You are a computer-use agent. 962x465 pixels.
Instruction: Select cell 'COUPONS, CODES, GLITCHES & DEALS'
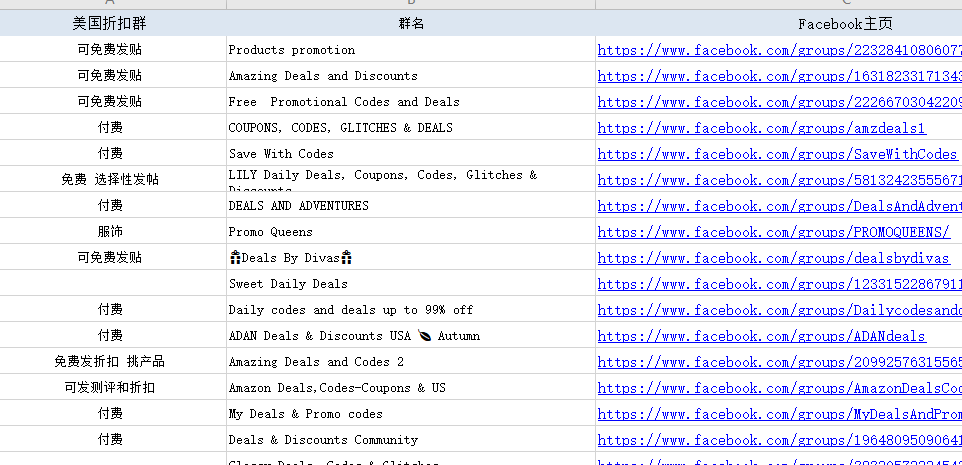click(411, 127)
